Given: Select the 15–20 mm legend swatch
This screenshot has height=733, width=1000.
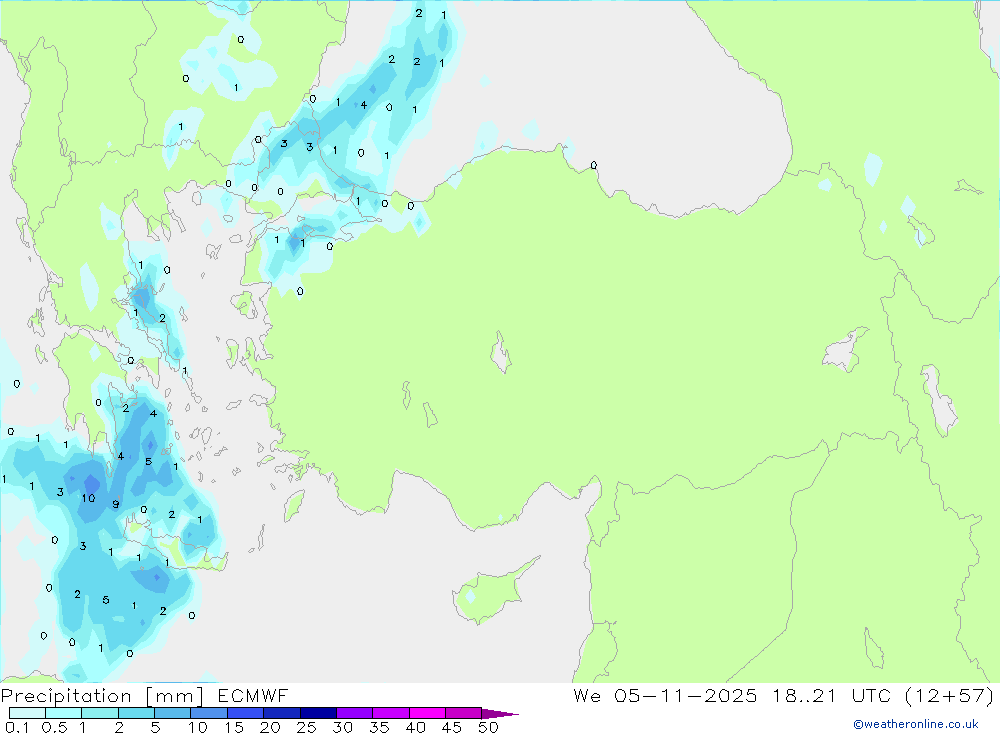Looking at the screenshot, I should [246, 713].
